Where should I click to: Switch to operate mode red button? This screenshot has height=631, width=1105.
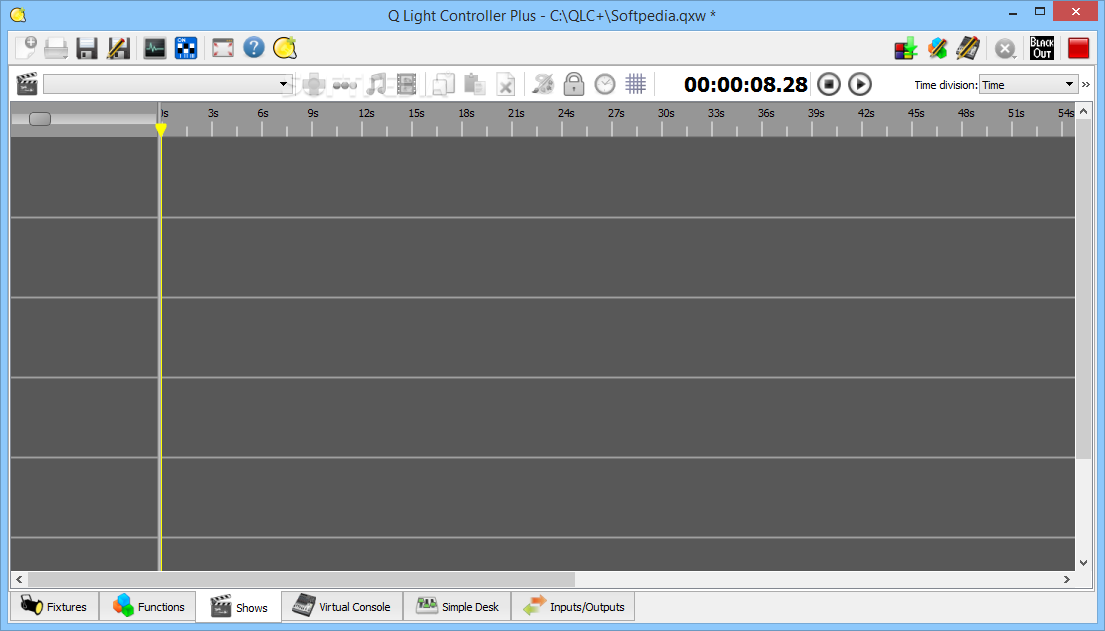click(1078, 49)
